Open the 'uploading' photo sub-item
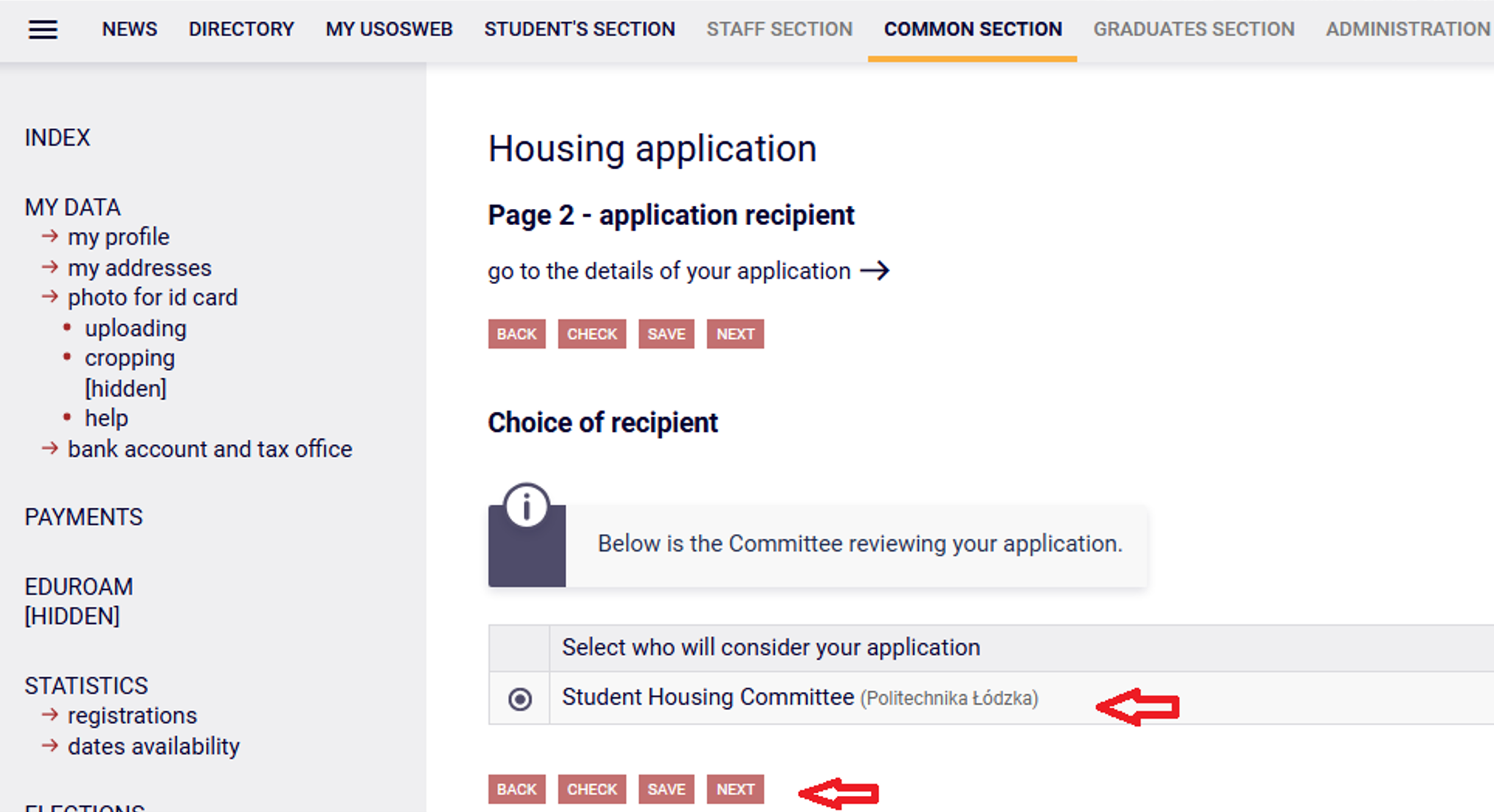The image size is (1494, 812). click(x=135, y=328)
